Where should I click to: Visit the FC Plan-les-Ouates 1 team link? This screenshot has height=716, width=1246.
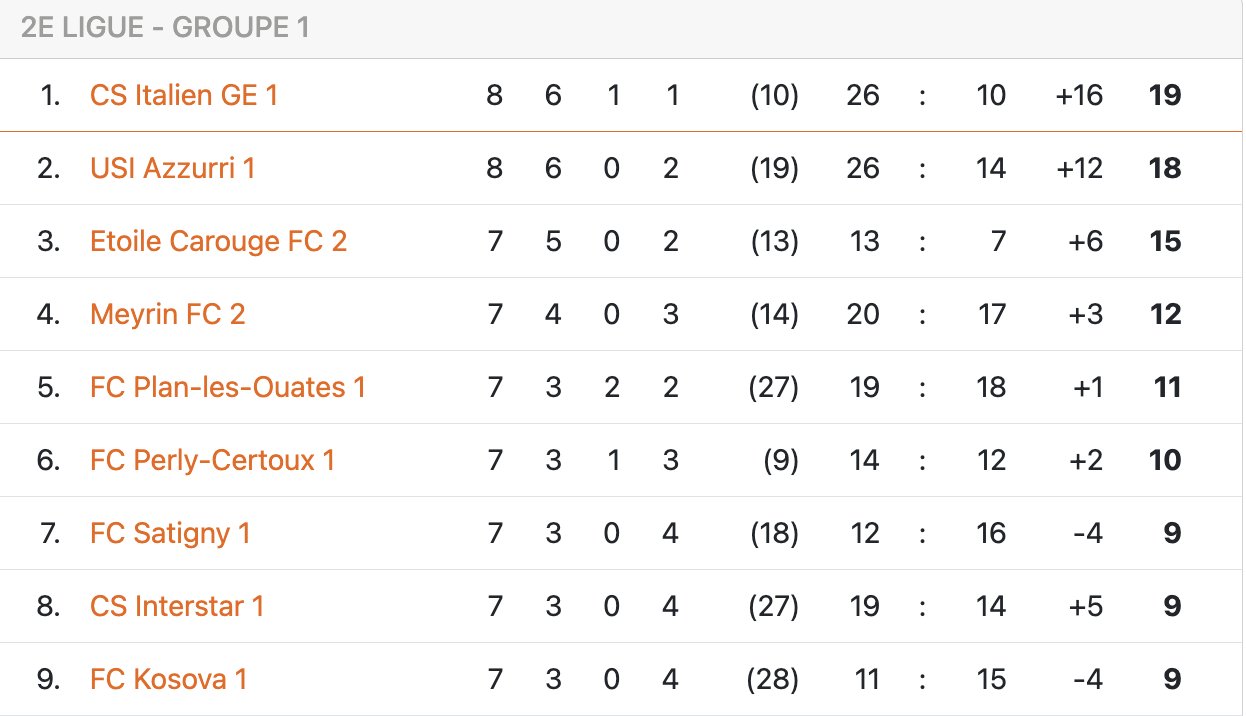[x=228, y=387]
